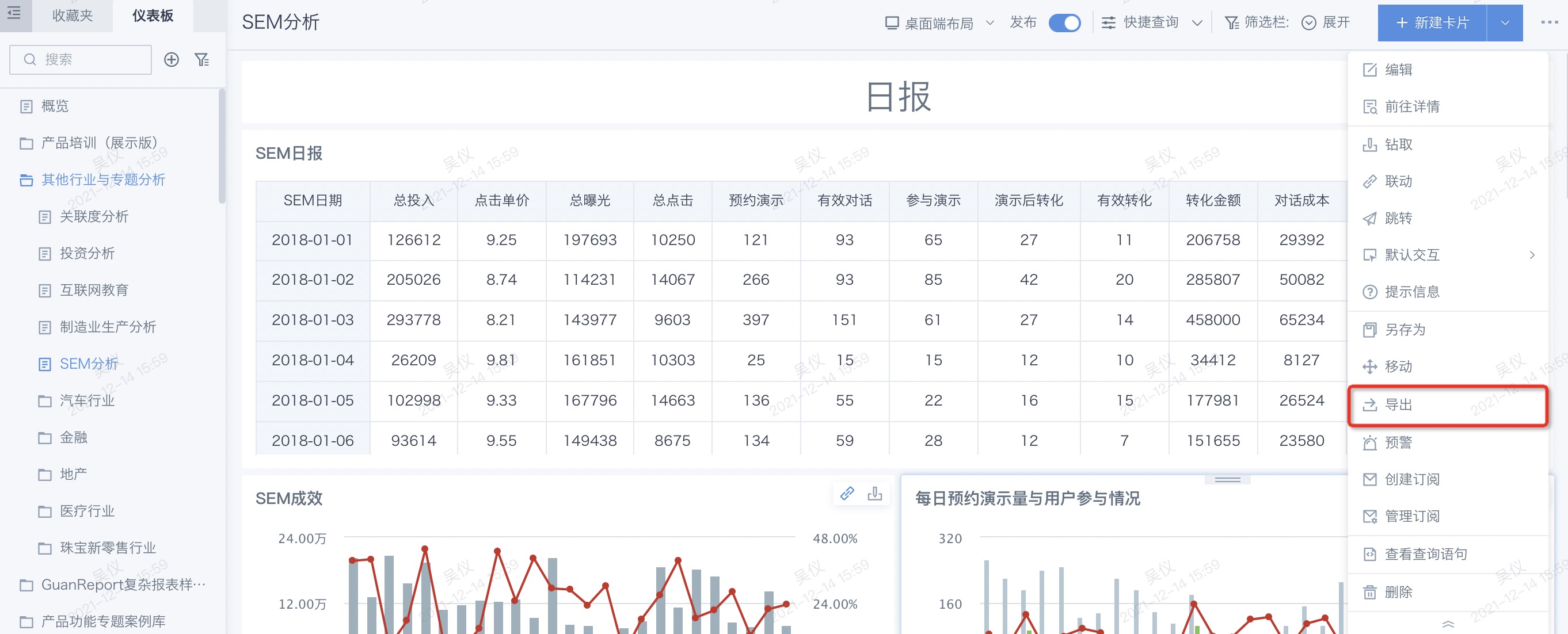Expand the 快捷查询 dropdown
Image resolution: width=1568 pixels, height=634 pixels.
click(x=1152, y=23)
